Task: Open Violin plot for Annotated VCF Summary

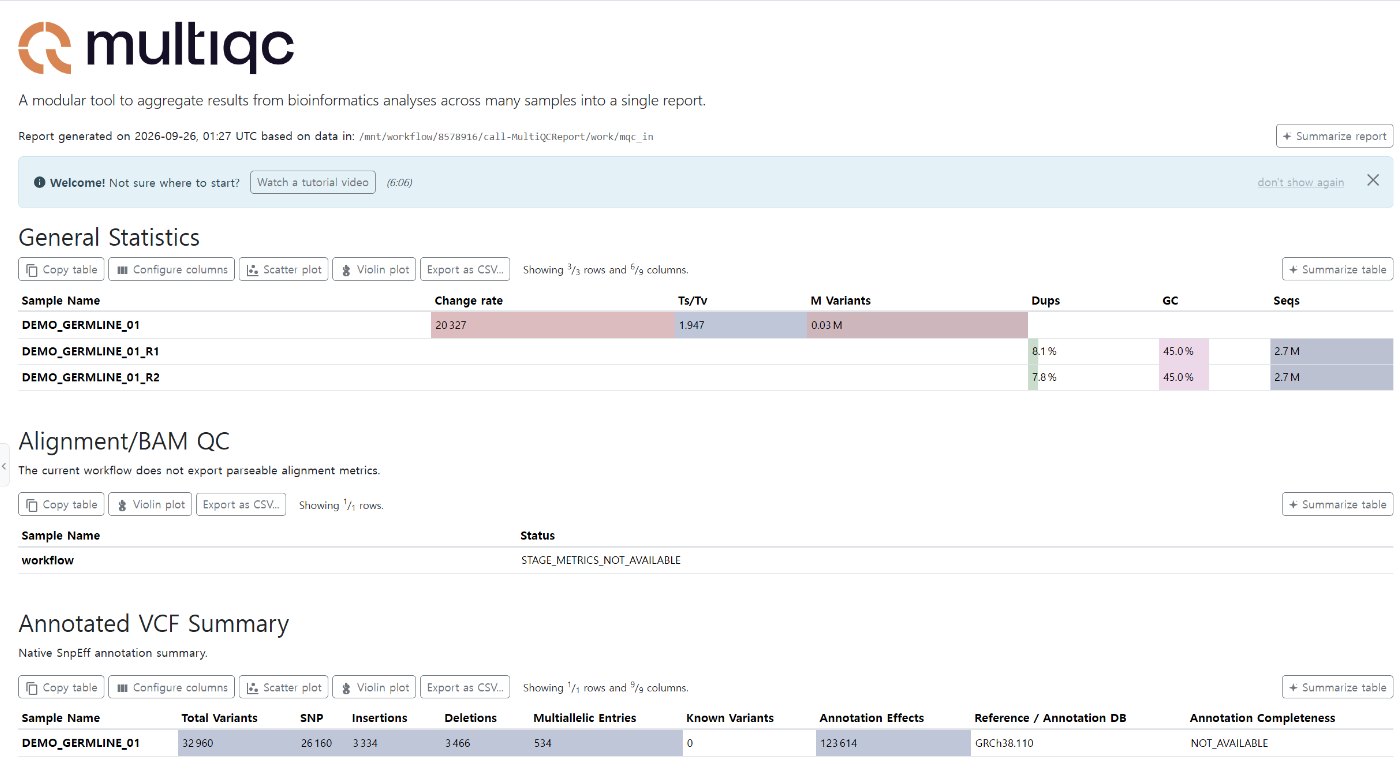Action: pyautogui.click(x=374, y=687)
